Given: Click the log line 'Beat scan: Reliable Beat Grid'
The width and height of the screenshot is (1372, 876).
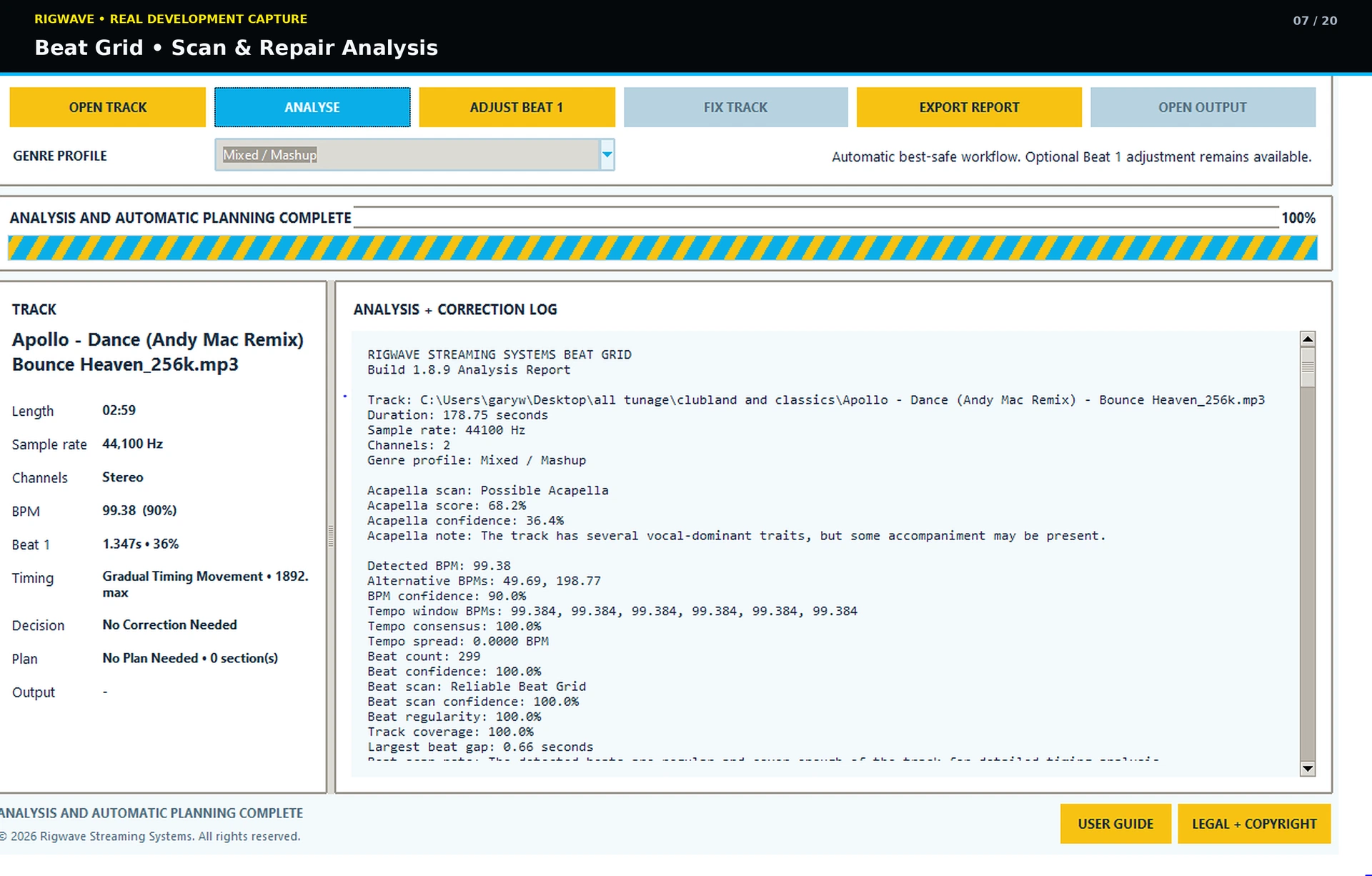Looking at the screenshot, I should point(477,686).
